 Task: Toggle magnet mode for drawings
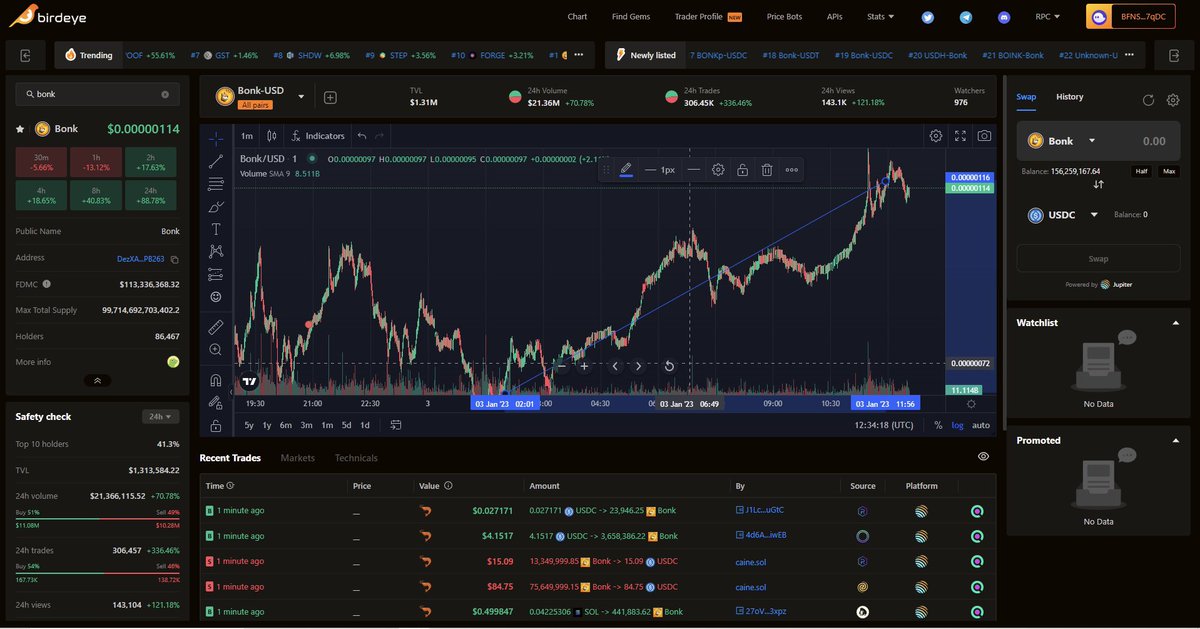pos(216,380)
